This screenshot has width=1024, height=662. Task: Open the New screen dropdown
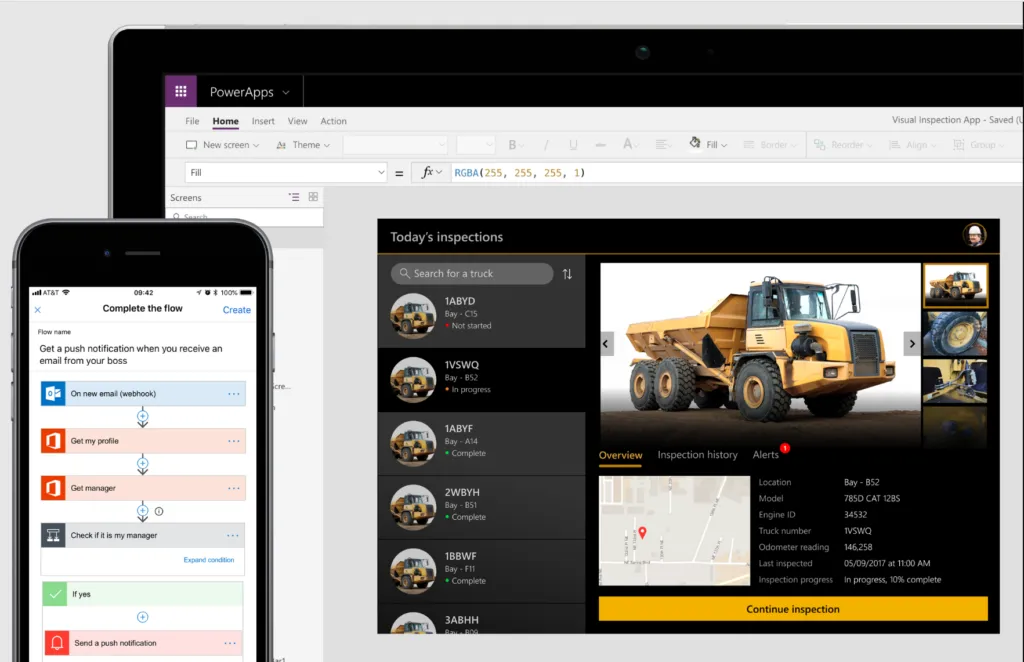(223, 145)
